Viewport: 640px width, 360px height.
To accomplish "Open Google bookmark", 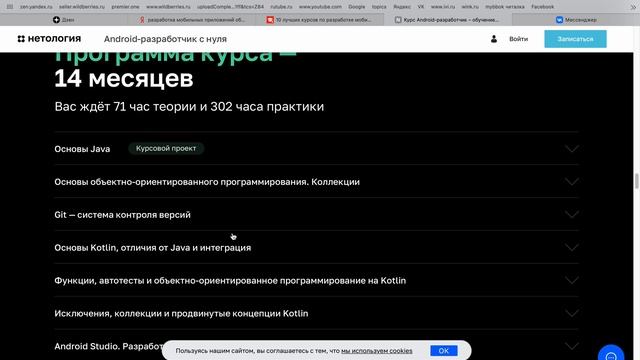I will (x=357, y=7).
